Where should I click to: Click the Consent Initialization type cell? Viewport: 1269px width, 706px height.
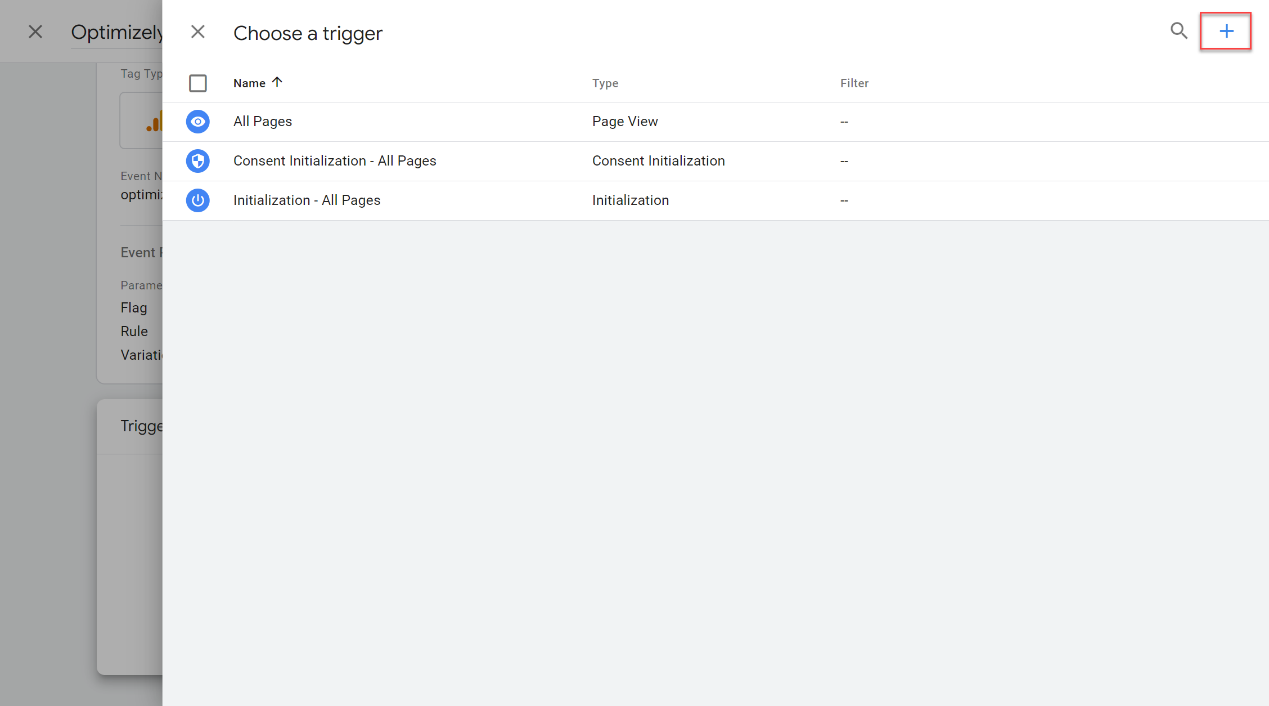pyautogui.click(x=658, y=161)
